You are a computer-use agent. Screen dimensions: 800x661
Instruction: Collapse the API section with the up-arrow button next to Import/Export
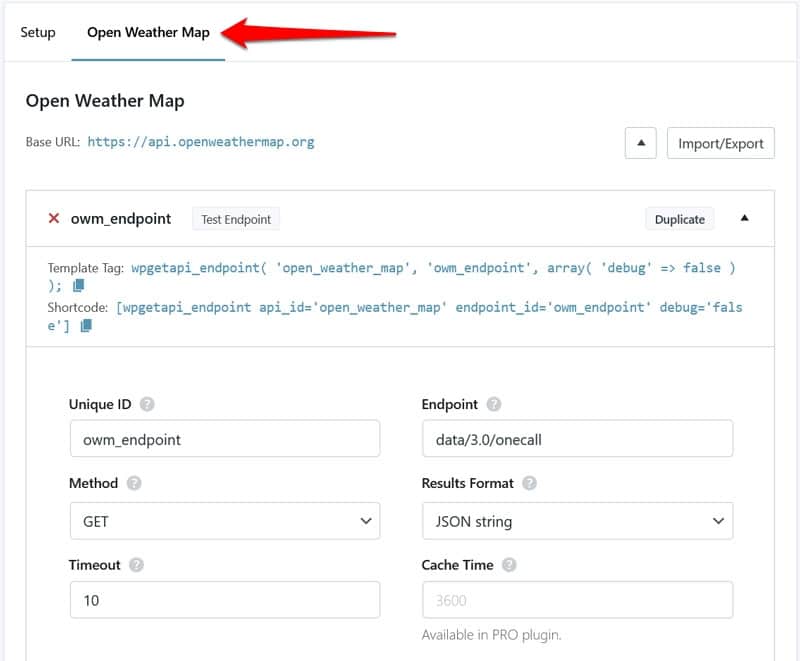tap(640, 143)
